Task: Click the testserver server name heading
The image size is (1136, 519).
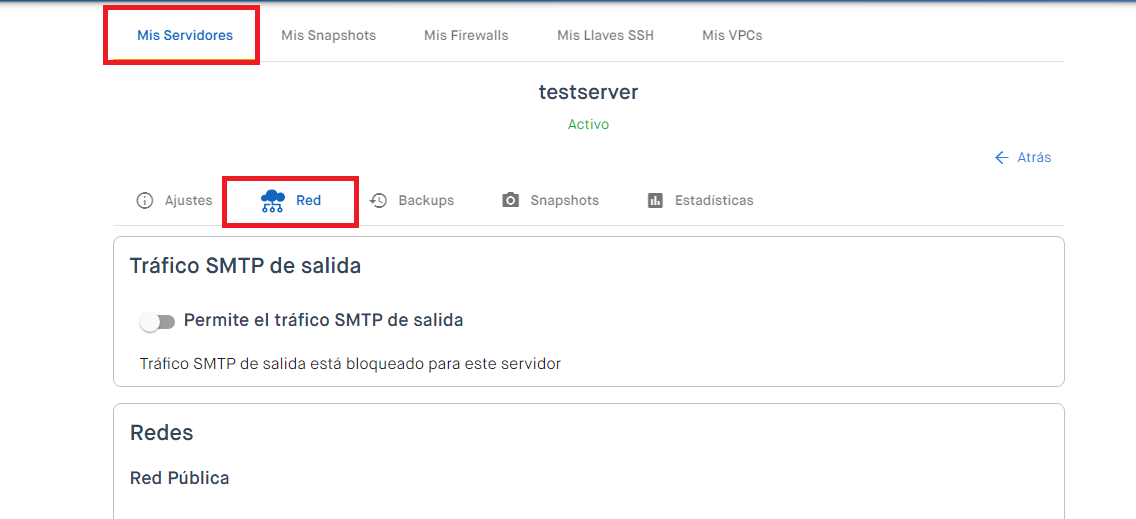Action: tap(588, 92)
